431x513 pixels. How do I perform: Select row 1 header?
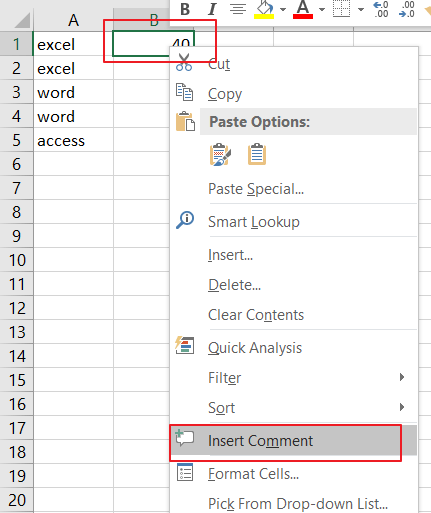16,44
